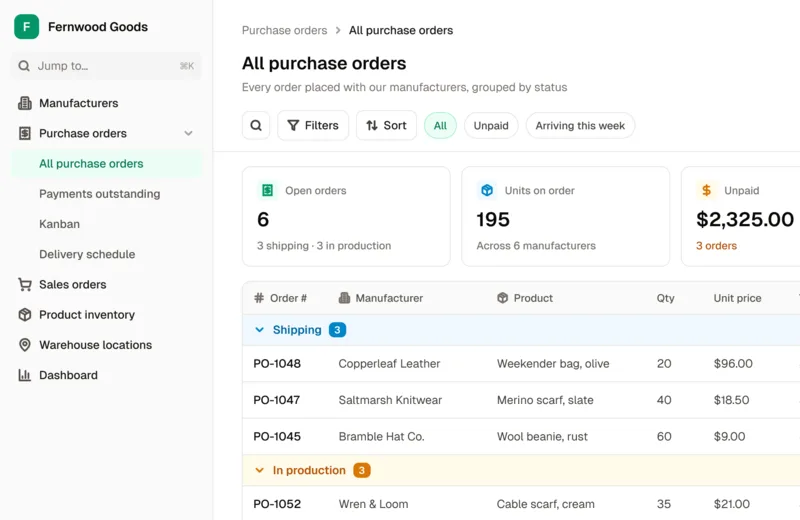
Task: Collapse the In production group chevron
Action: click(259, 470)
